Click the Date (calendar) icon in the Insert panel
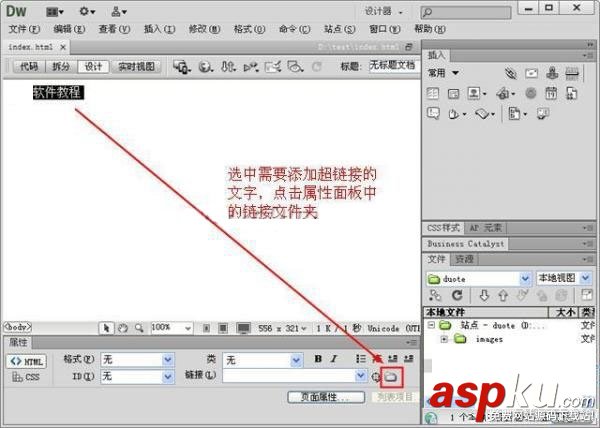The image size is (600, 428). [551, 93]
